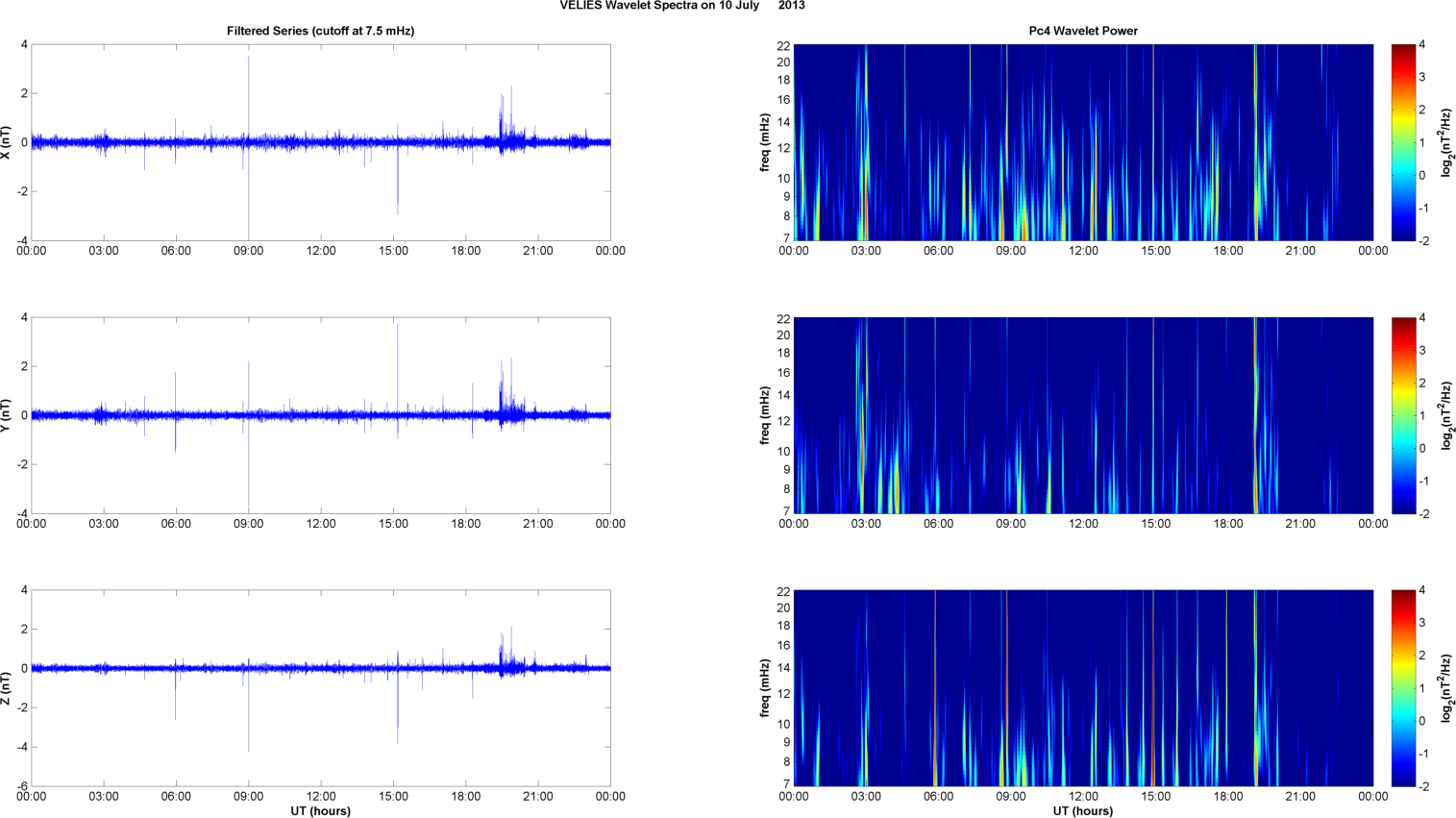Click UT (hours) label under Z filtered series
This screenshot has height=818, width=1456.
pos(320,810)
